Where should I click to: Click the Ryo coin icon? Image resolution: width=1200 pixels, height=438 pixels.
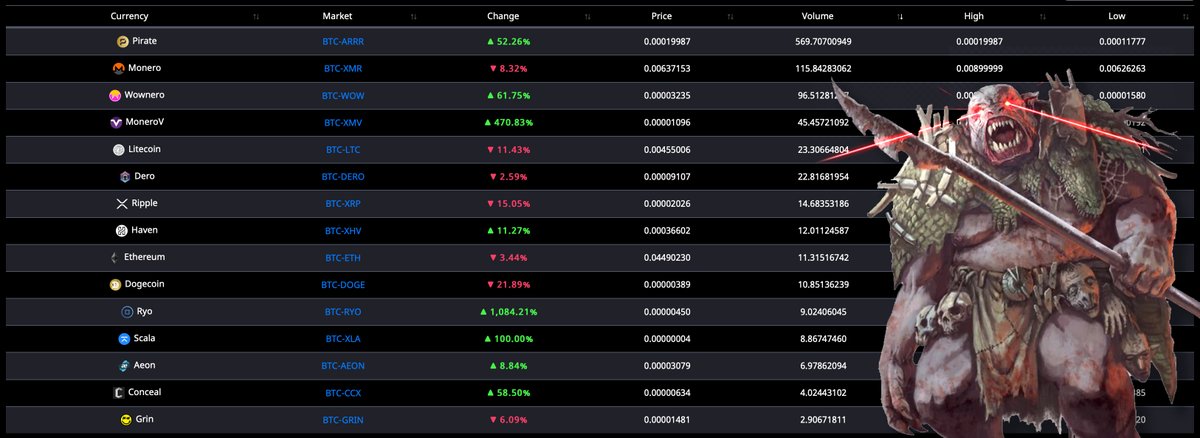click(x=127, y=311)
